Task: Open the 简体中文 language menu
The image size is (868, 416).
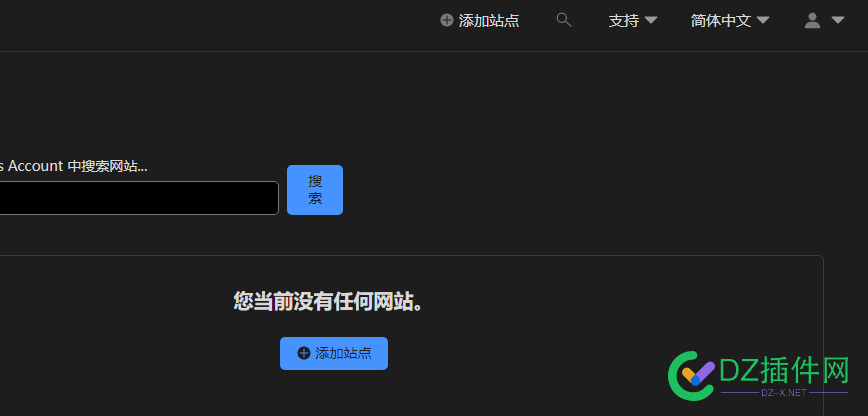Action: (x=721, y=21)
